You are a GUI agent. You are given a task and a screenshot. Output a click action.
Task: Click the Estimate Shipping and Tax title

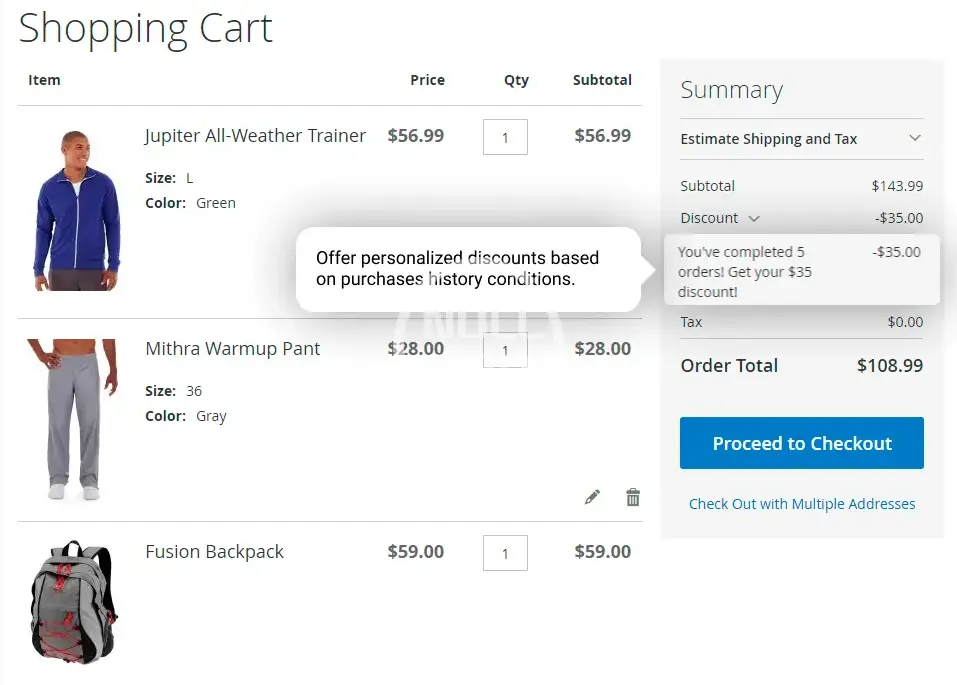pos(768,139)
